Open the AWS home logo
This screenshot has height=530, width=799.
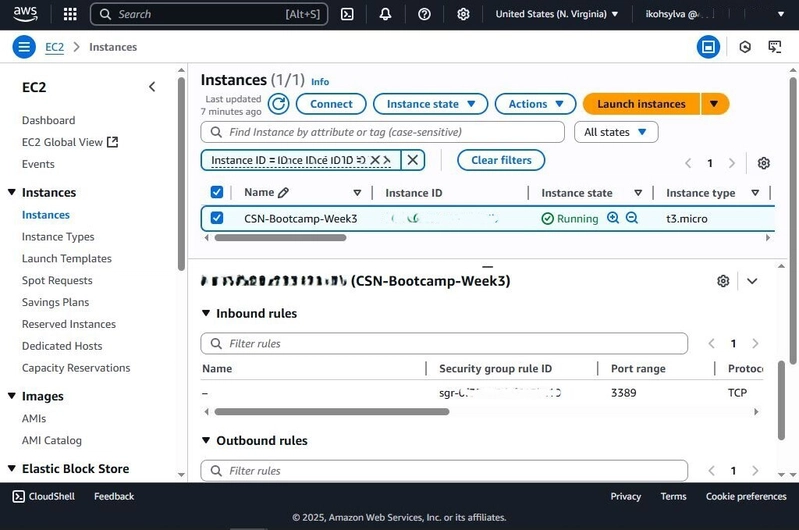click(25, 14)
